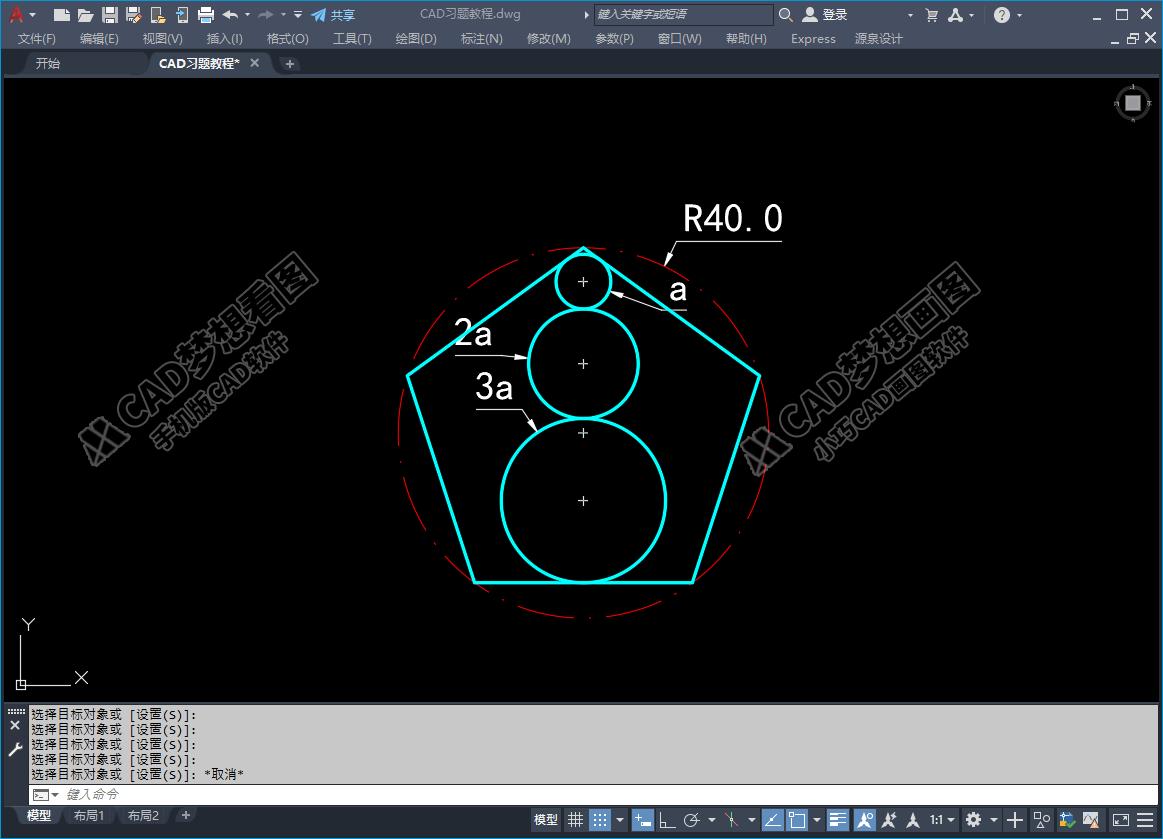Screen dimensions: 1163x839
Task: Toggle snap mode in the status bar
Action: click(x=602, y=819)
